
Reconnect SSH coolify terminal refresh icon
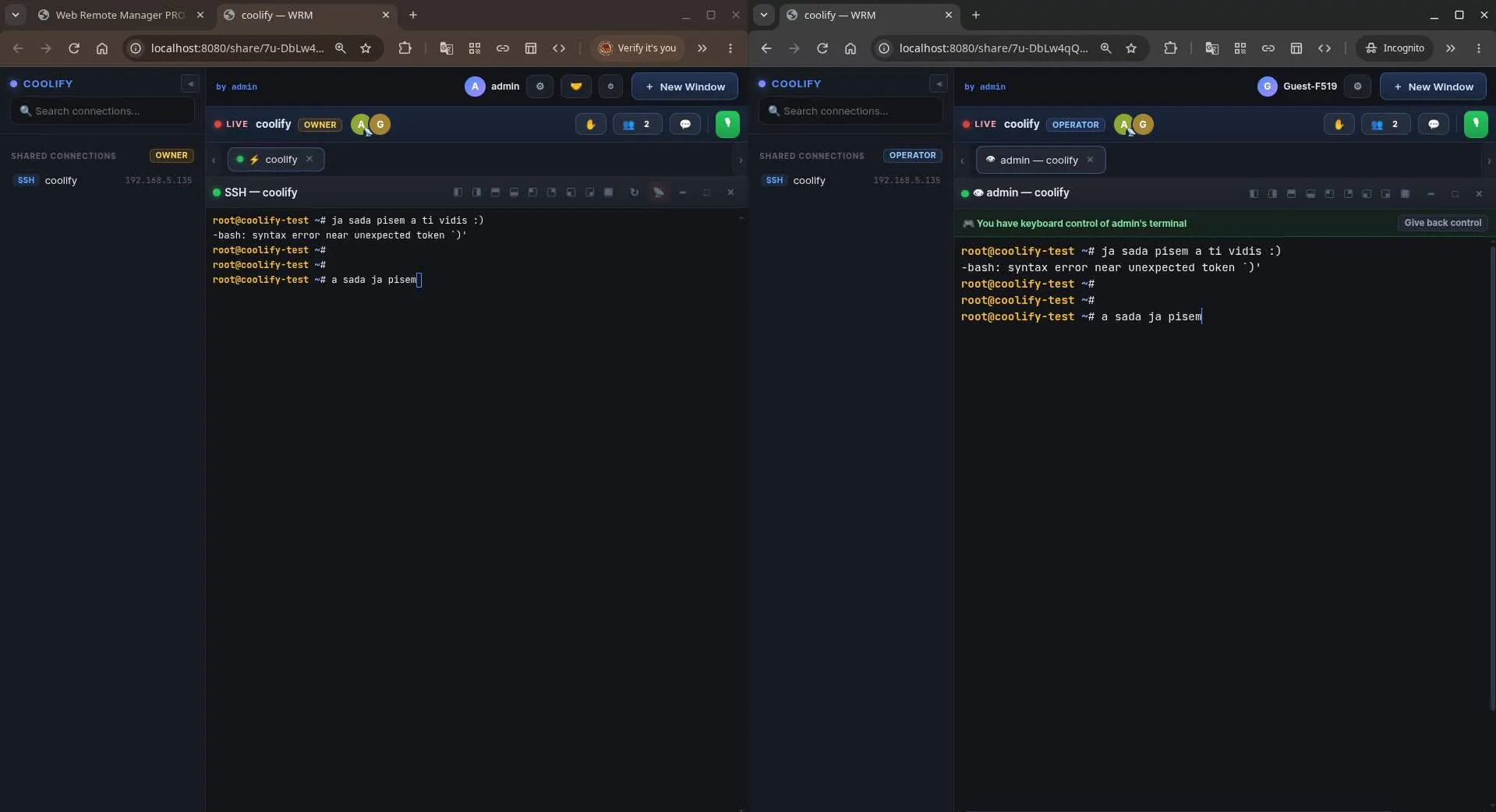tap(634, 192)
